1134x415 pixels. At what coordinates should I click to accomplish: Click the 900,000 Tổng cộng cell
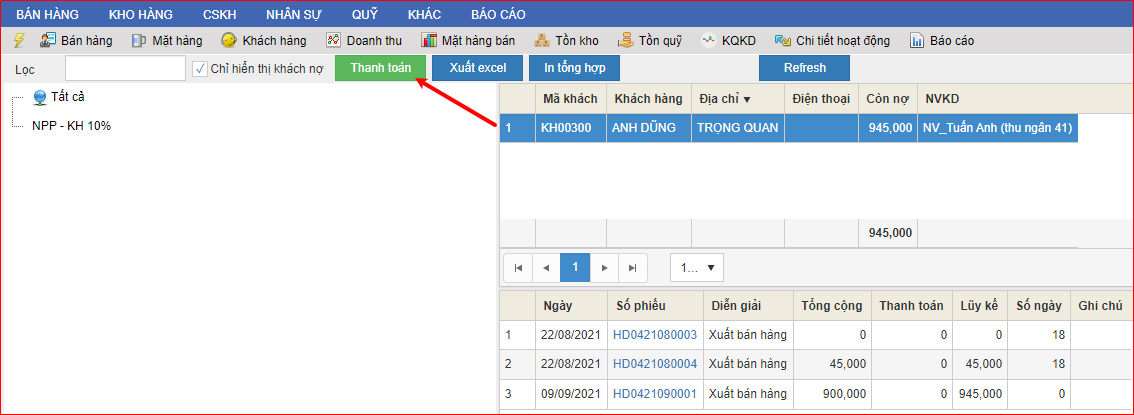click(832, 394)
